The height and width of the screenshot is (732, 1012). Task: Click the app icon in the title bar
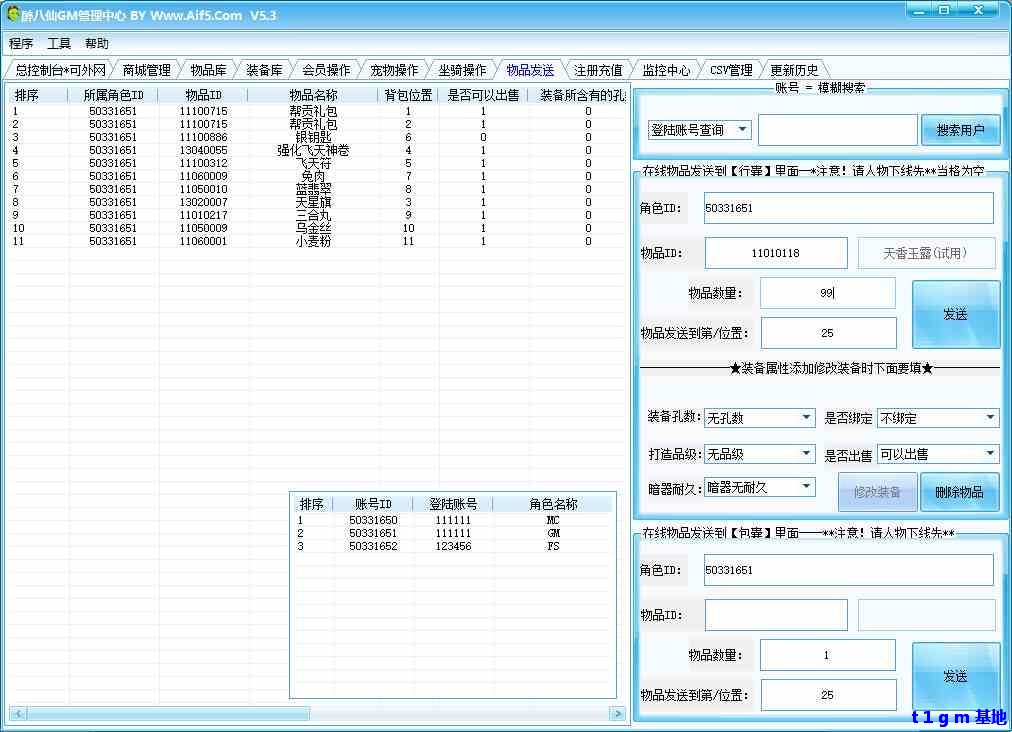tap(13, 14)
